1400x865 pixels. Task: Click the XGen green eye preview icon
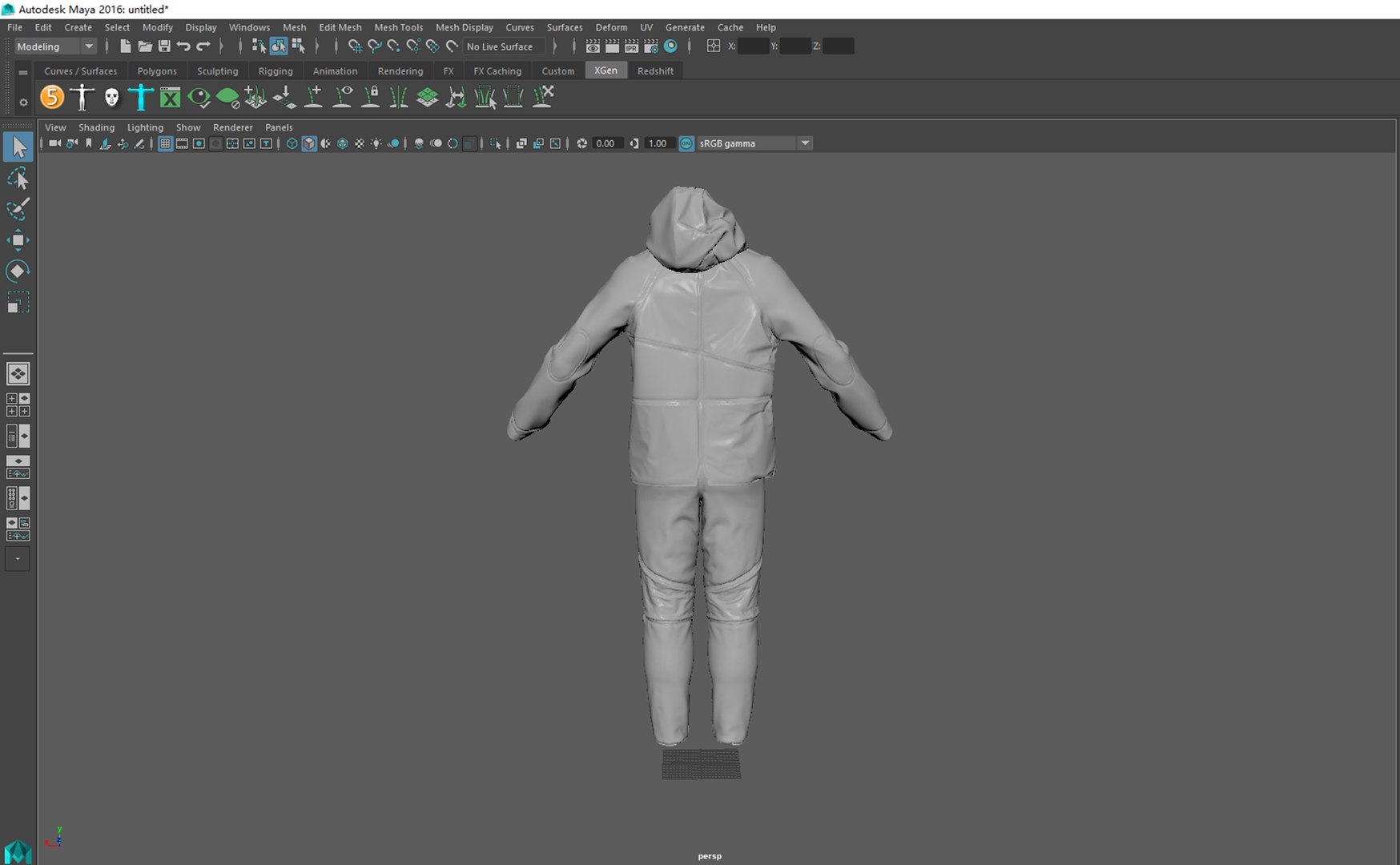tap(199, 97)
